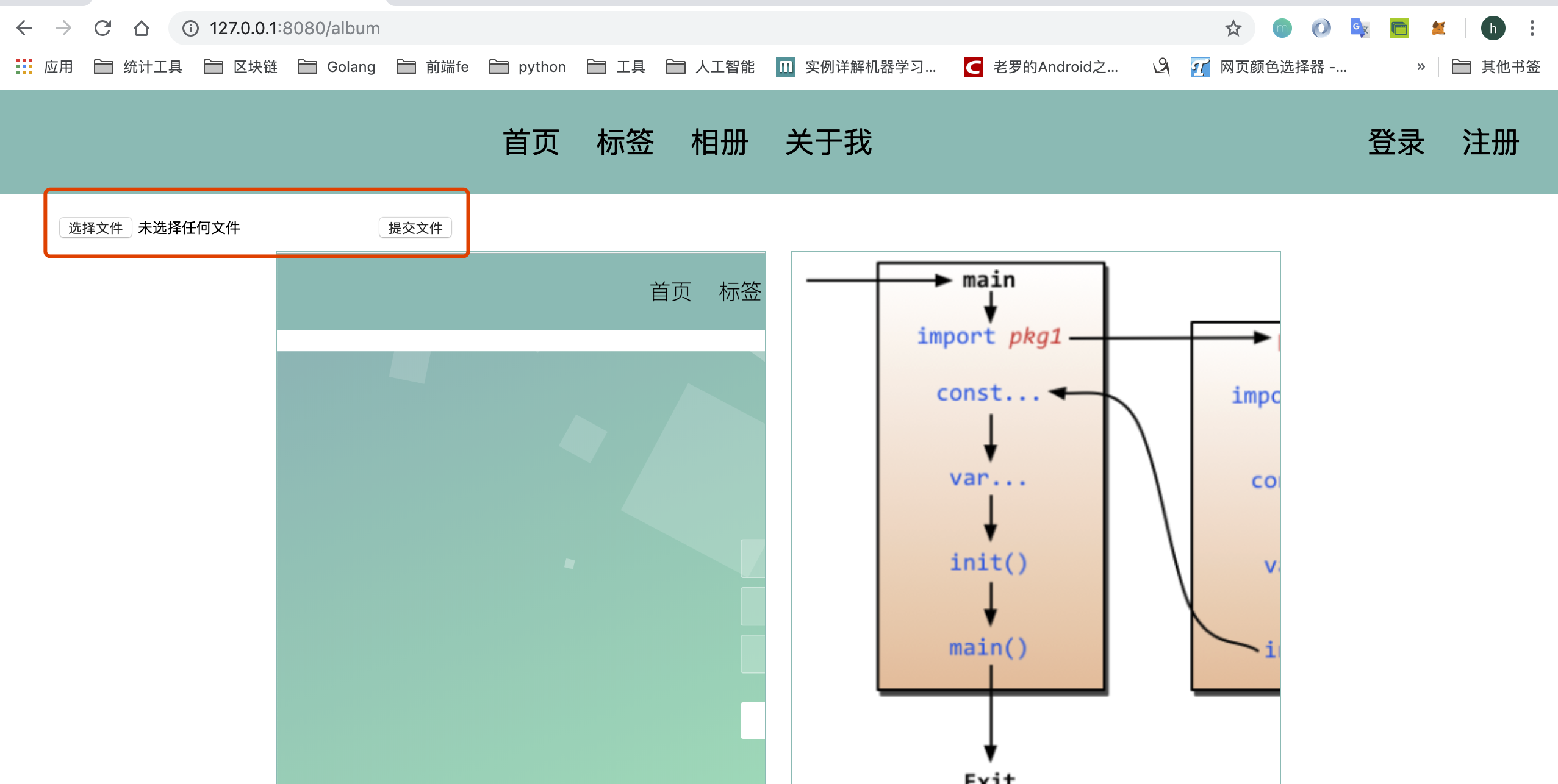
Task: Expand hidden bookmarks with the » chevron
Action: click(1421, 66)
